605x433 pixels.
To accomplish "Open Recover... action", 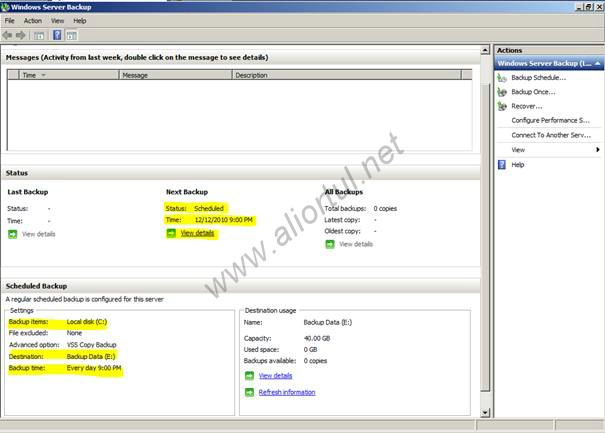I will [527, 106].
